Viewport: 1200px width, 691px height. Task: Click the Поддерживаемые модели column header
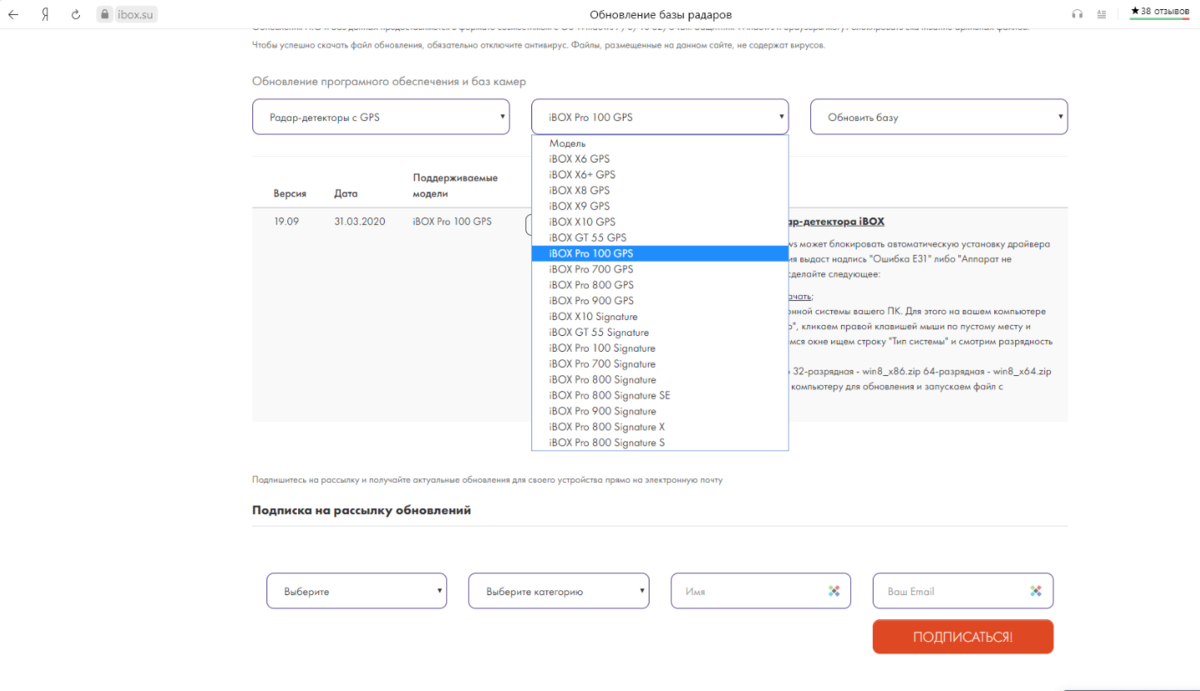[455, 186]
